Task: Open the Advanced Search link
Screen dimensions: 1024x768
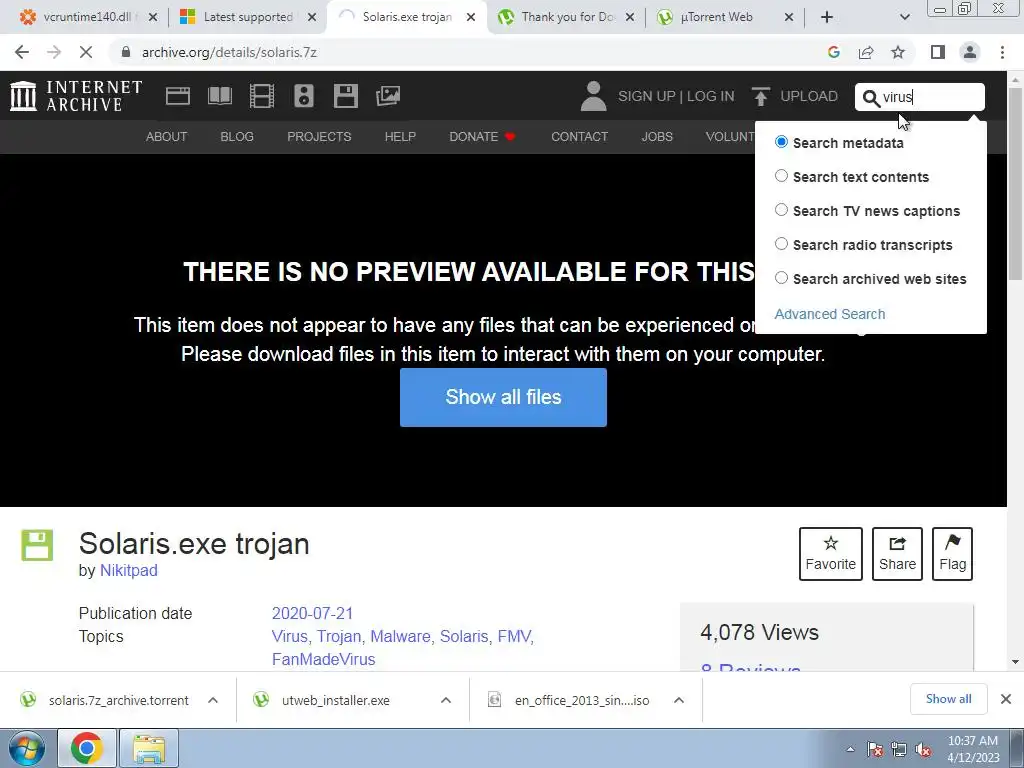Action: coord(830,314)
